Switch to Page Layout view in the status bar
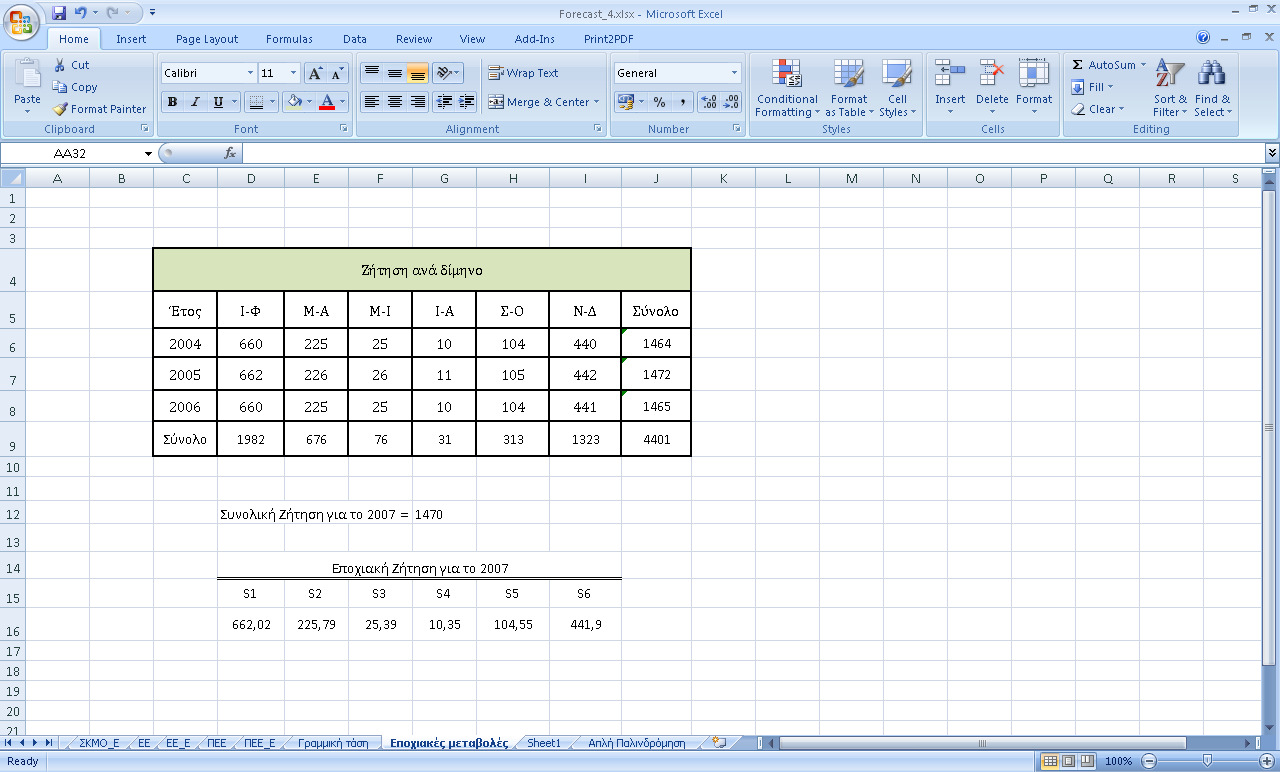This screenshot has height=772, width=1281. (x=1067, y=762)
